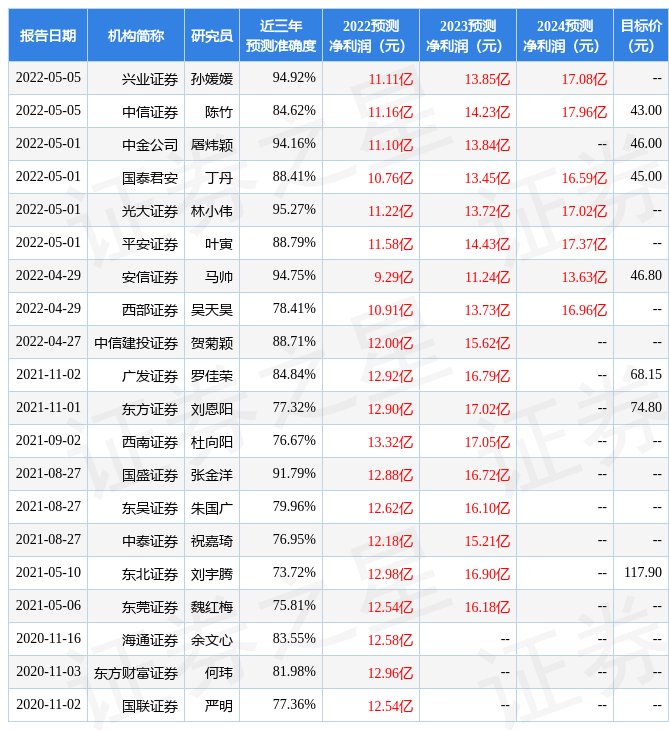Click researcher name 丁丹

(219, 178)
